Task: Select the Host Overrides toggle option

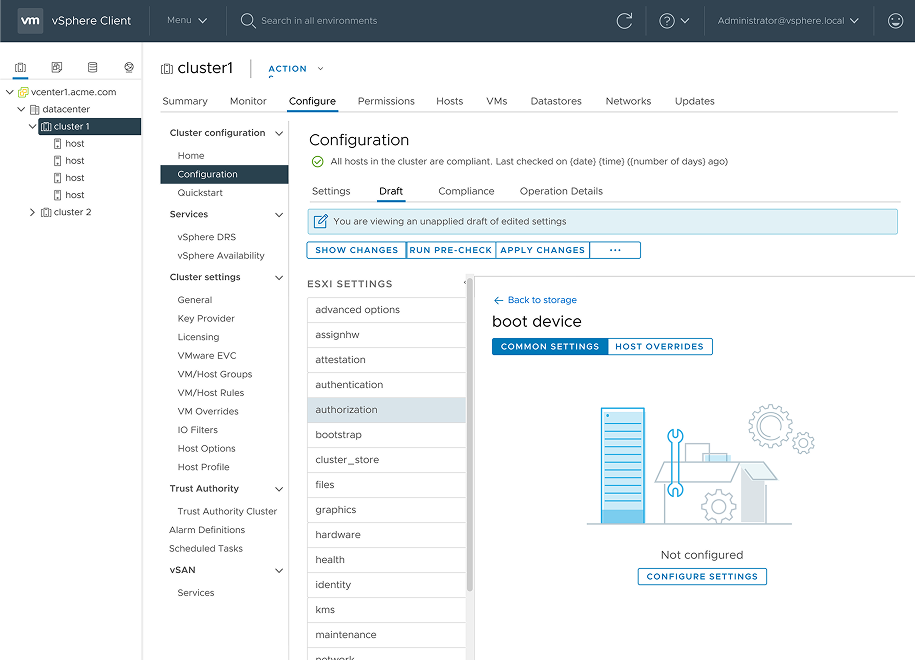Action: [659, 347]
